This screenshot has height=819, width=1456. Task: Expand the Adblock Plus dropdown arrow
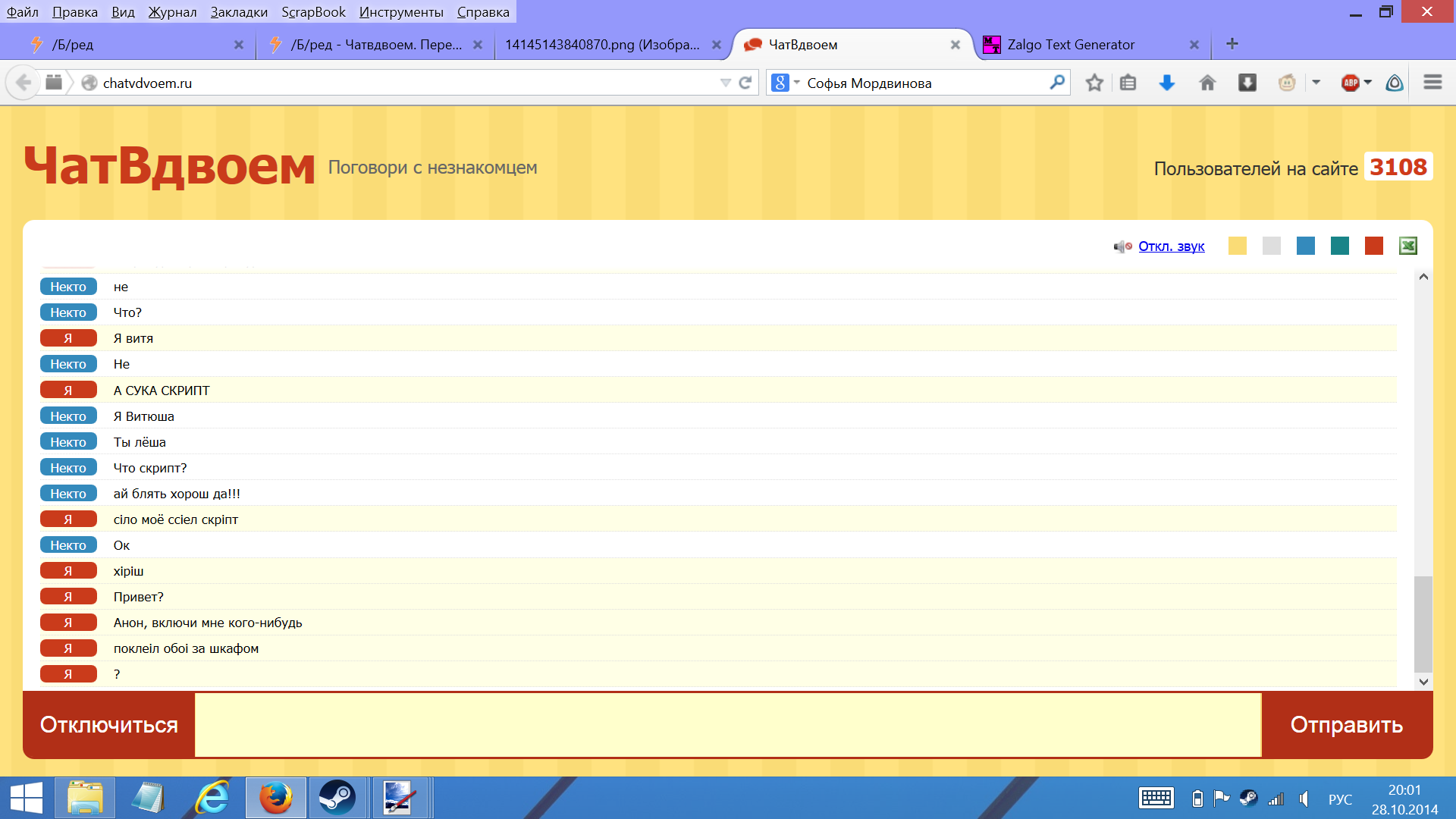[x=1368, y=83]
